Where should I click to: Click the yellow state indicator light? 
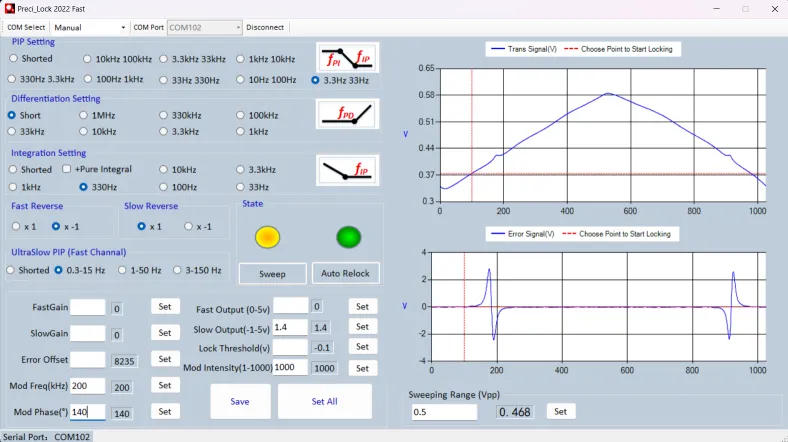pyautogui.click(x=267, y=237)
